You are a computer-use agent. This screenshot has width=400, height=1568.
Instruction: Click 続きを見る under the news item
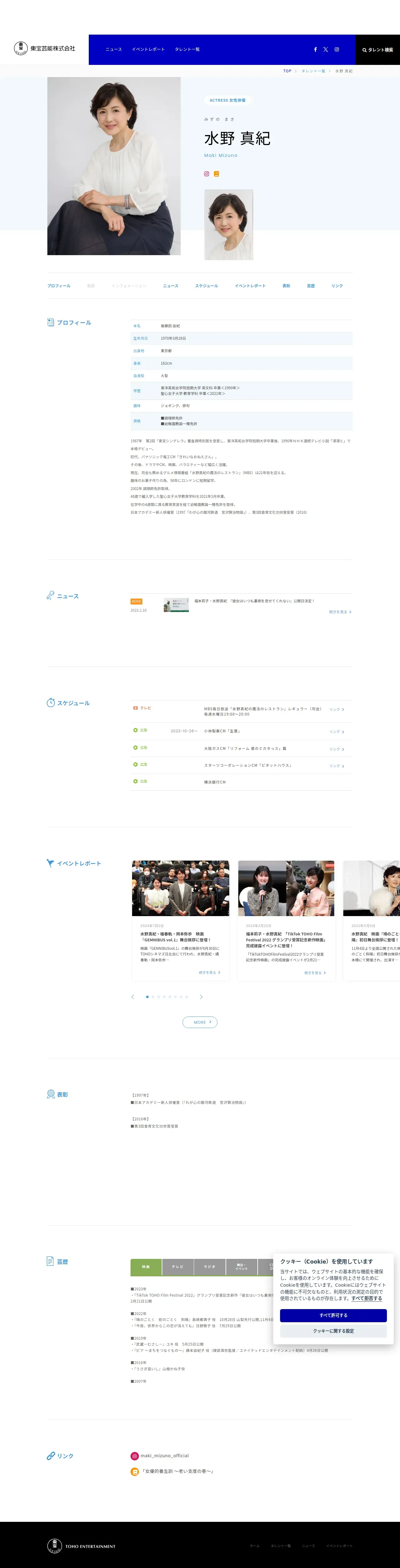340,612
